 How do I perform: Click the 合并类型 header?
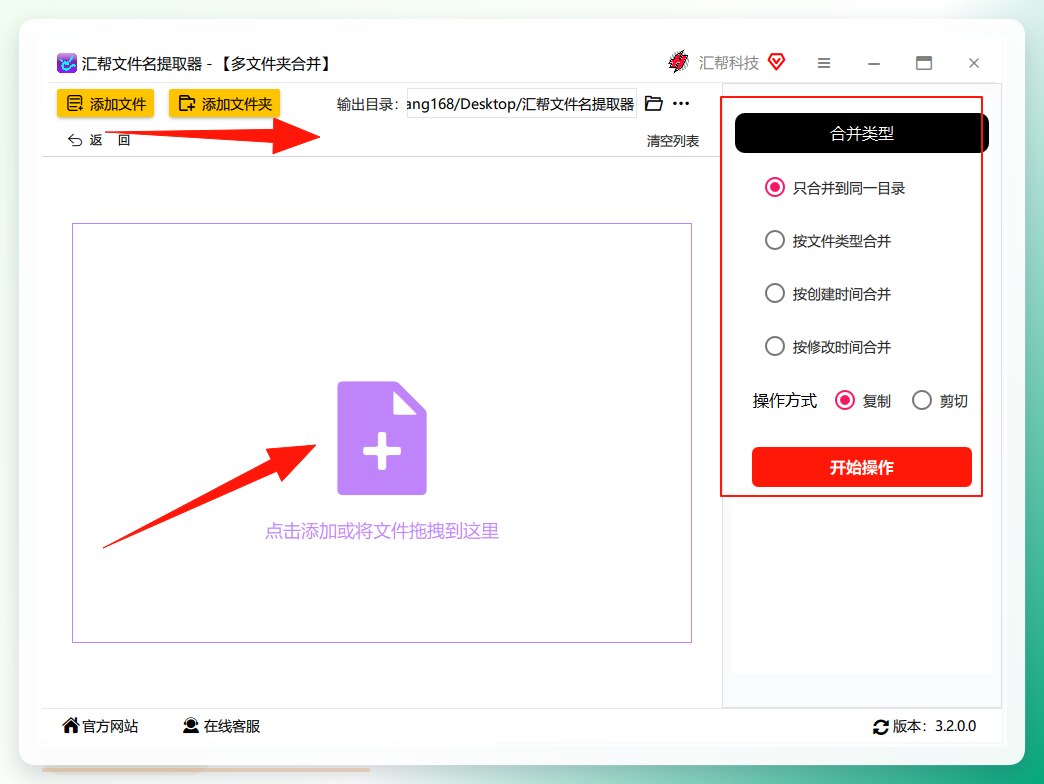pos(862,133)
